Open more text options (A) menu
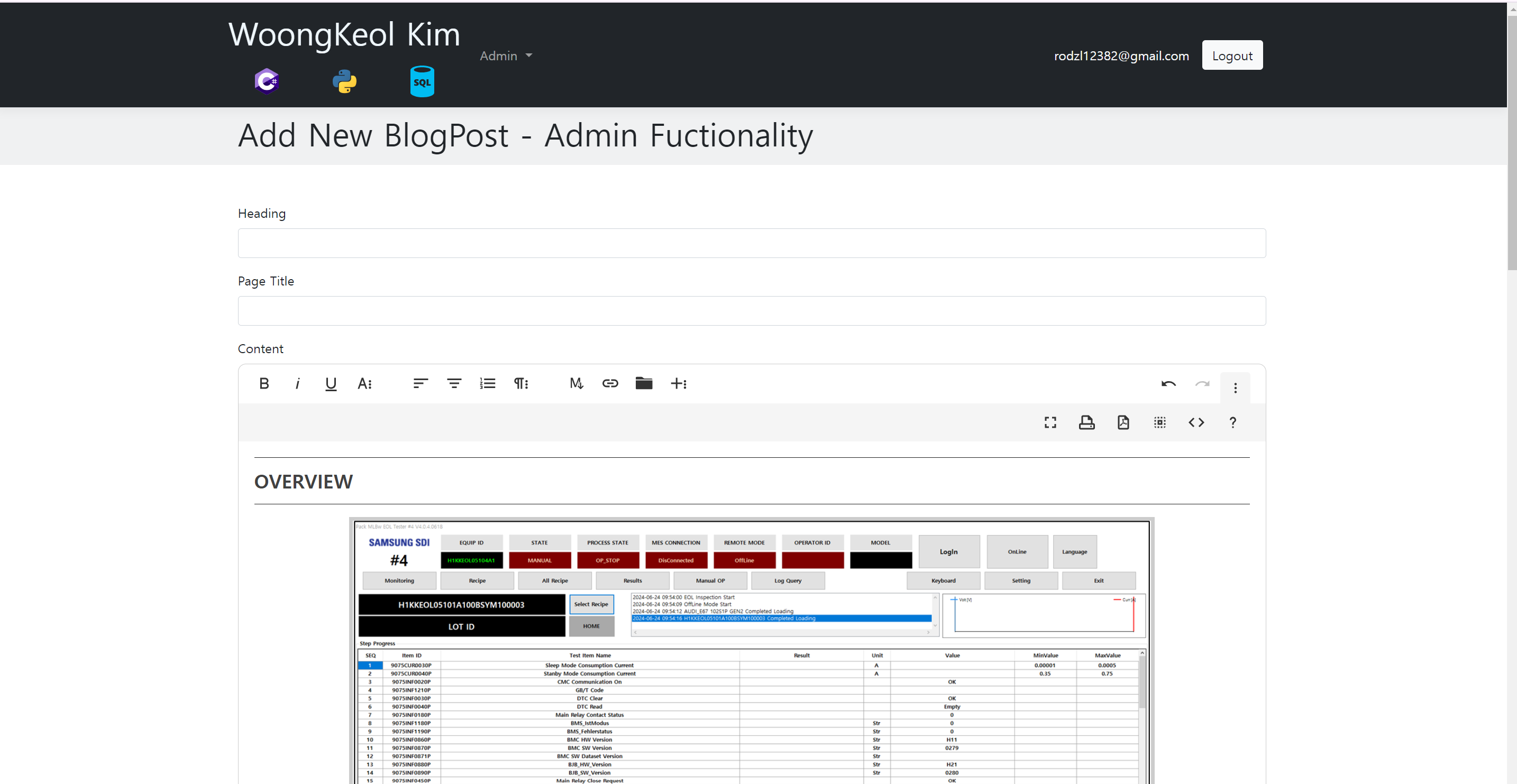The width and height of the screenshot is (1517, 784). (x=364, y=384)
